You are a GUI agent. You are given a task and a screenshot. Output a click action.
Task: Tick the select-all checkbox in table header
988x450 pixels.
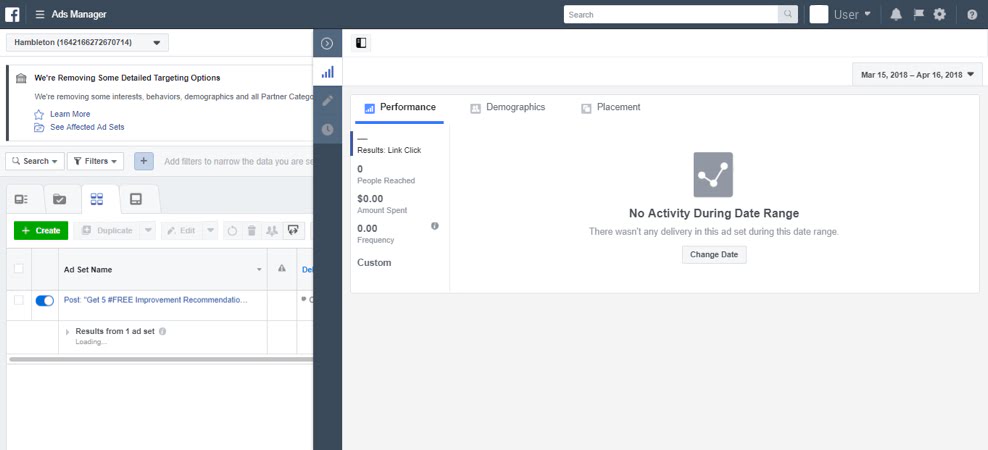coord(19,268)
